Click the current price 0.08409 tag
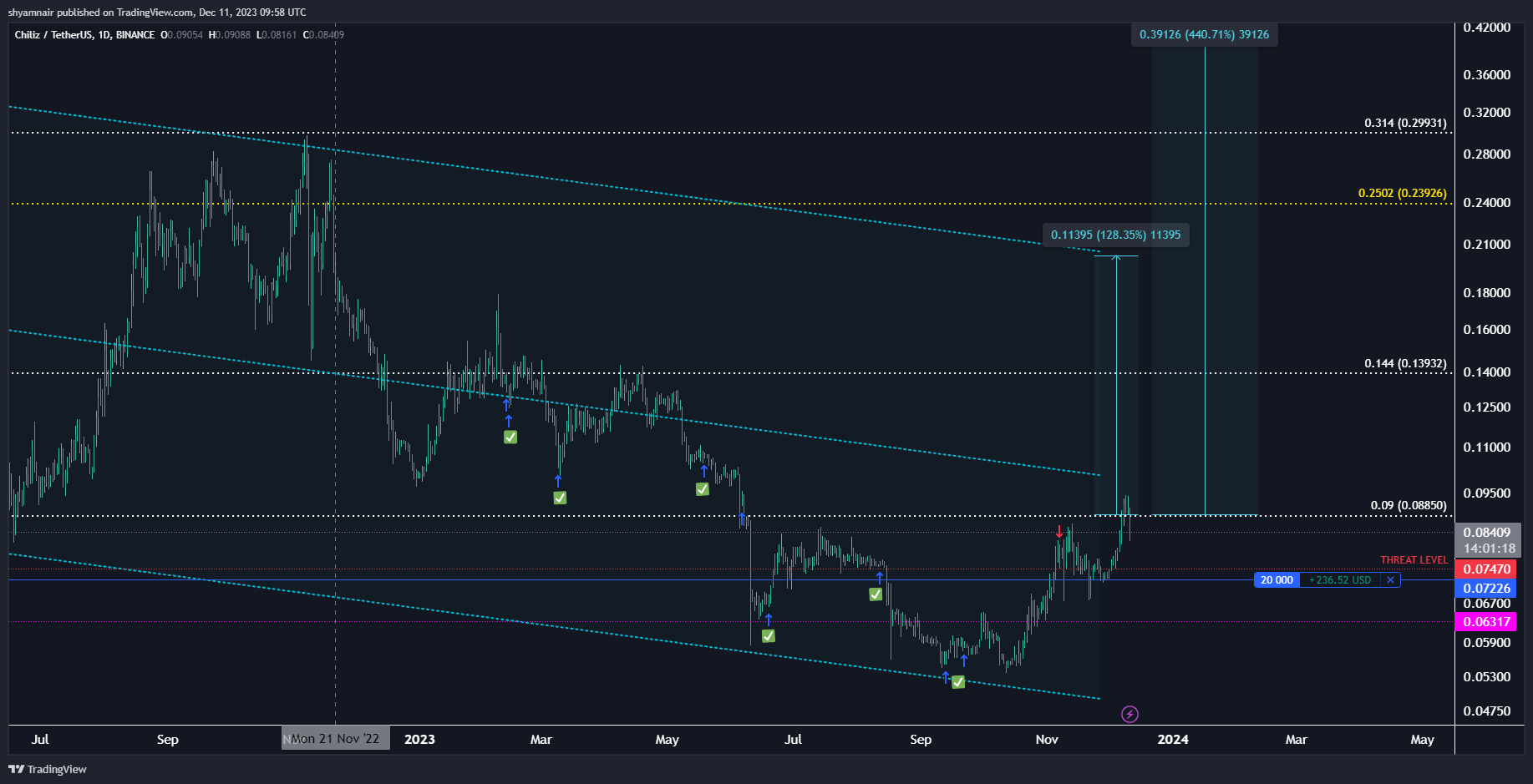The image size is (1533, 784). pyautogui.click(x=1487, y=532)
